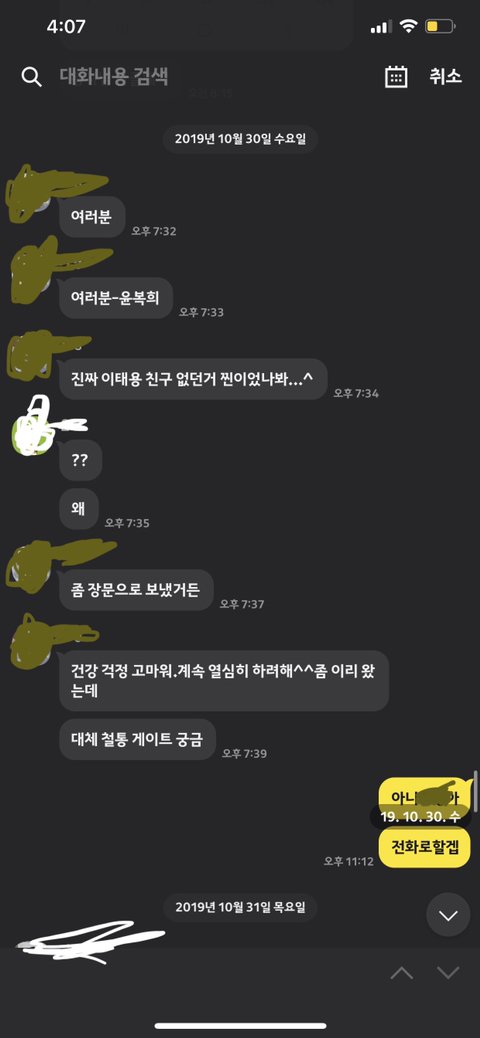The image size is (480, 1038).
Task: Tap 취소 to cancel search
Action: coord(445,76)
